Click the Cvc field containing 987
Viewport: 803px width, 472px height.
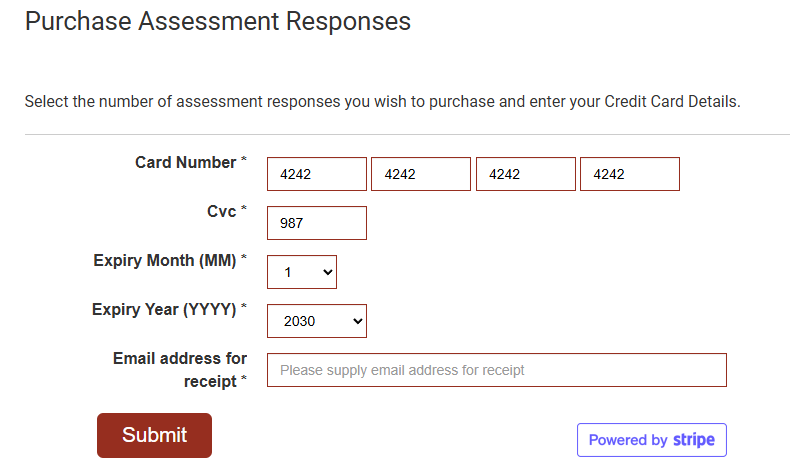pos(316,223)
